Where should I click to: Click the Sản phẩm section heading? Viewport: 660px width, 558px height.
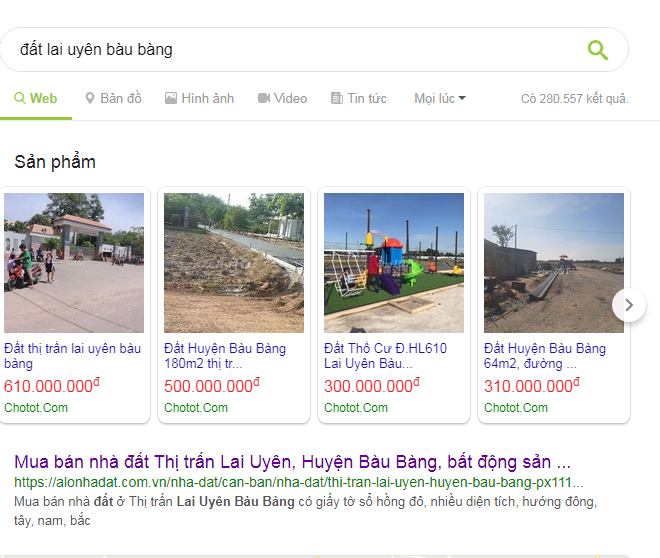55,162
